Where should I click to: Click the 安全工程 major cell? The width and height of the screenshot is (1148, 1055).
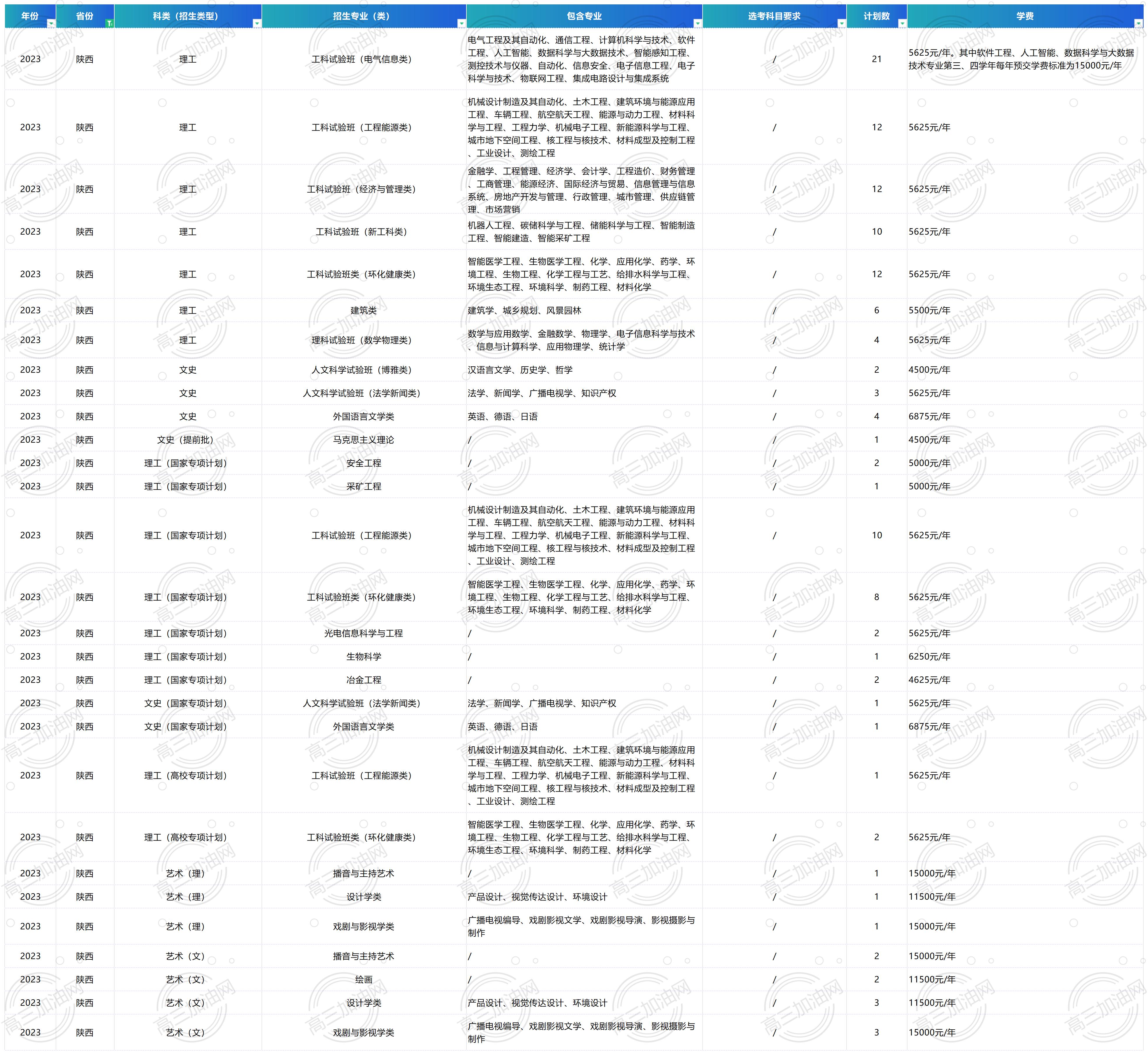(364, 464)
